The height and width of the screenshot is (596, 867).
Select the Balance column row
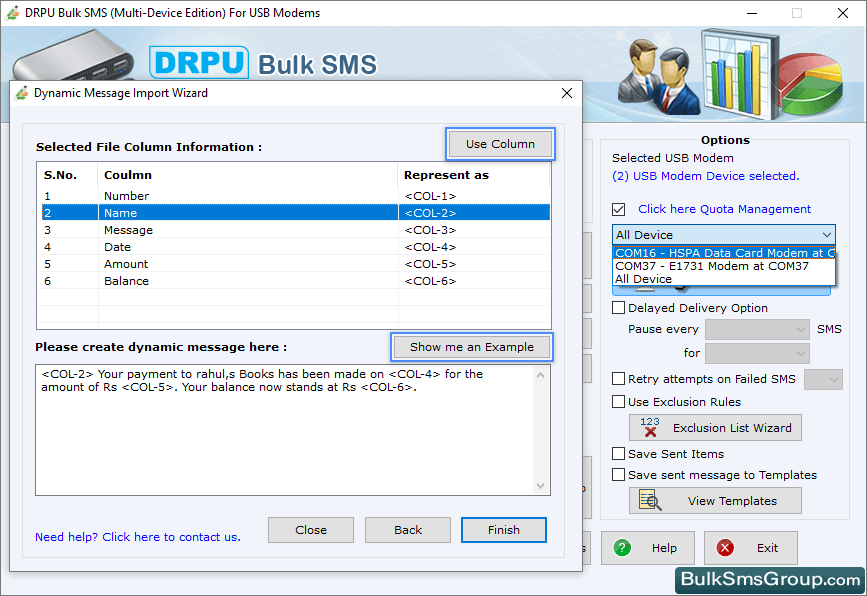click(x=296, y=281)
